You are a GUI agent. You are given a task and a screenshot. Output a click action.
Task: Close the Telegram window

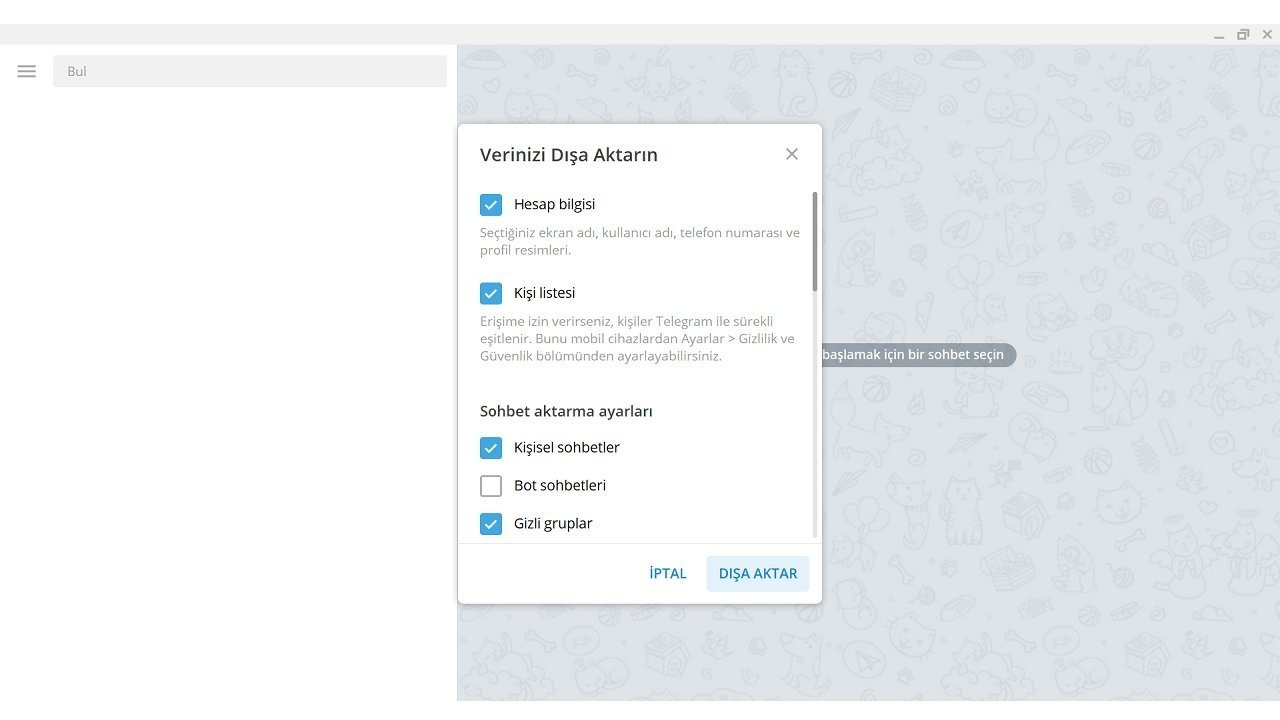(1267, 35)
